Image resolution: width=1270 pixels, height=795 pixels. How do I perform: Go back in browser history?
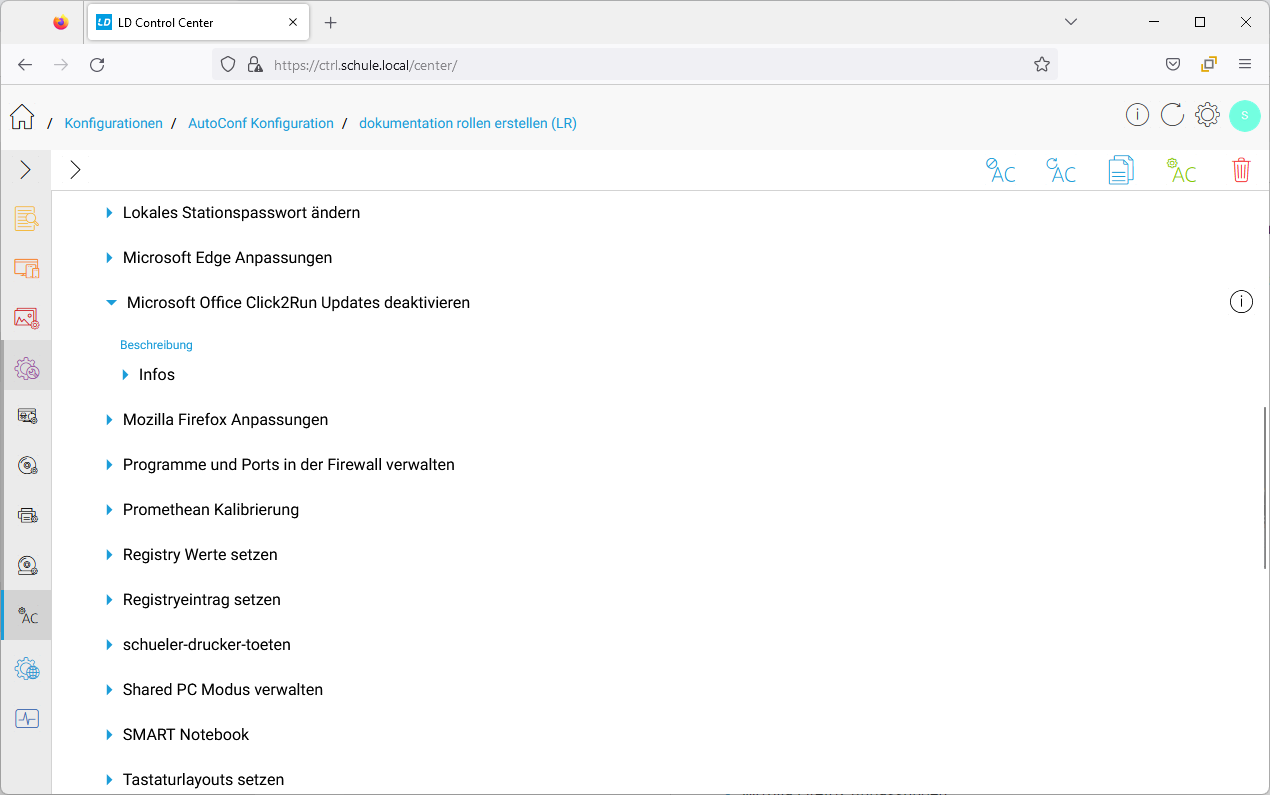coord(25,64)
